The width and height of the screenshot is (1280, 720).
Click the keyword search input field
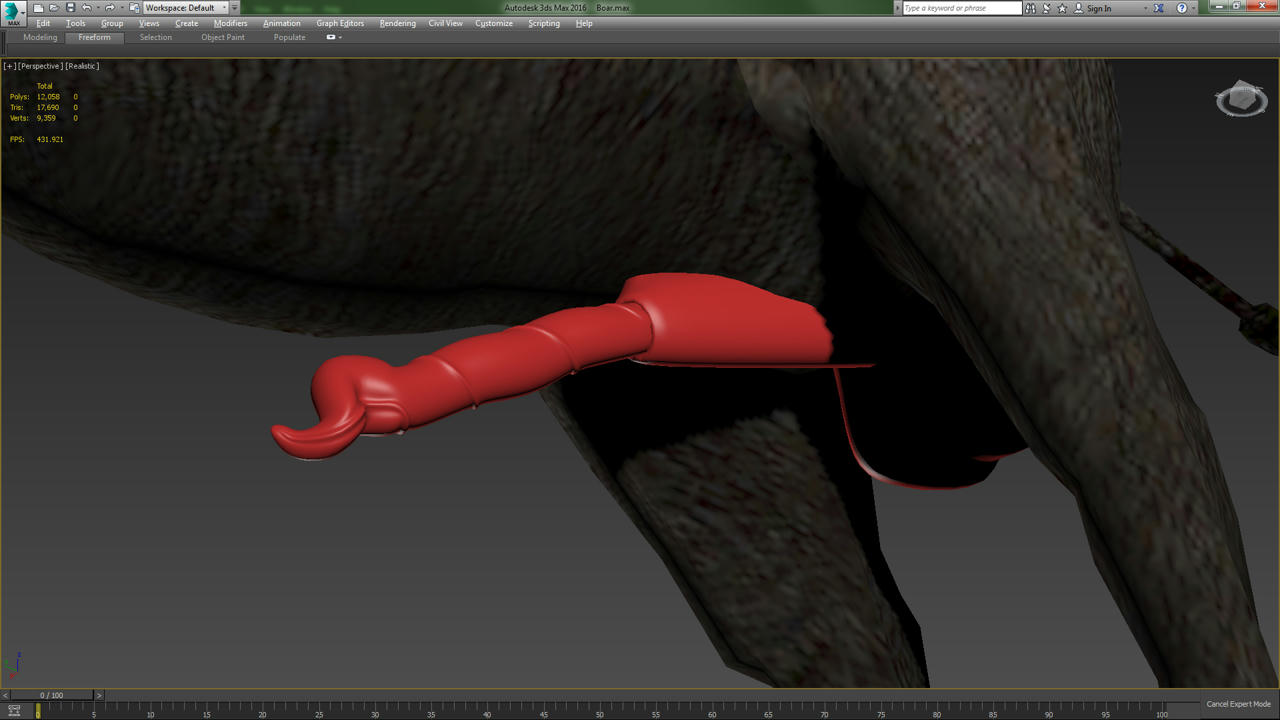pyautogui.click(x=962, y=8)
